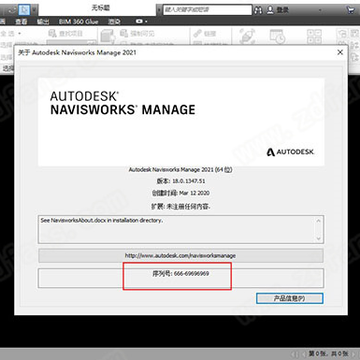Click the keyword search input field
Viewport: 360px width, 360px height.
tap(207, 10)
